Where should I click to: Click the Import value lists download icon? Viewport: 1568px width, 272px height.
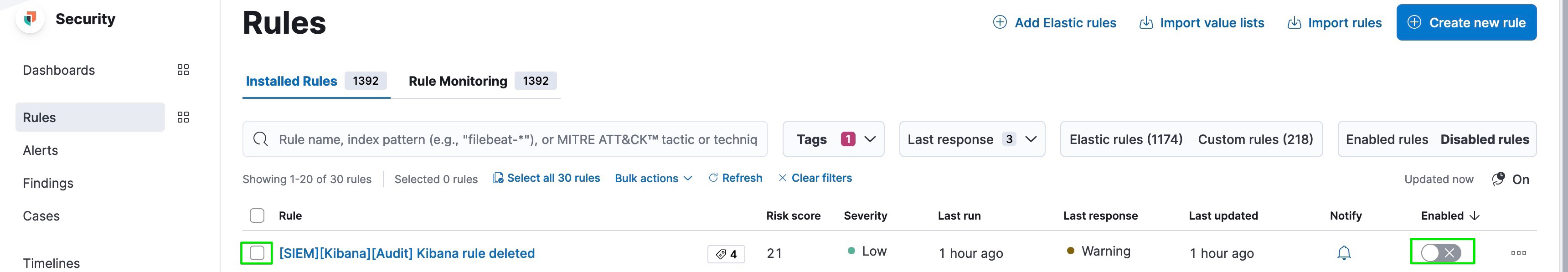click(x=1147, y=22)
